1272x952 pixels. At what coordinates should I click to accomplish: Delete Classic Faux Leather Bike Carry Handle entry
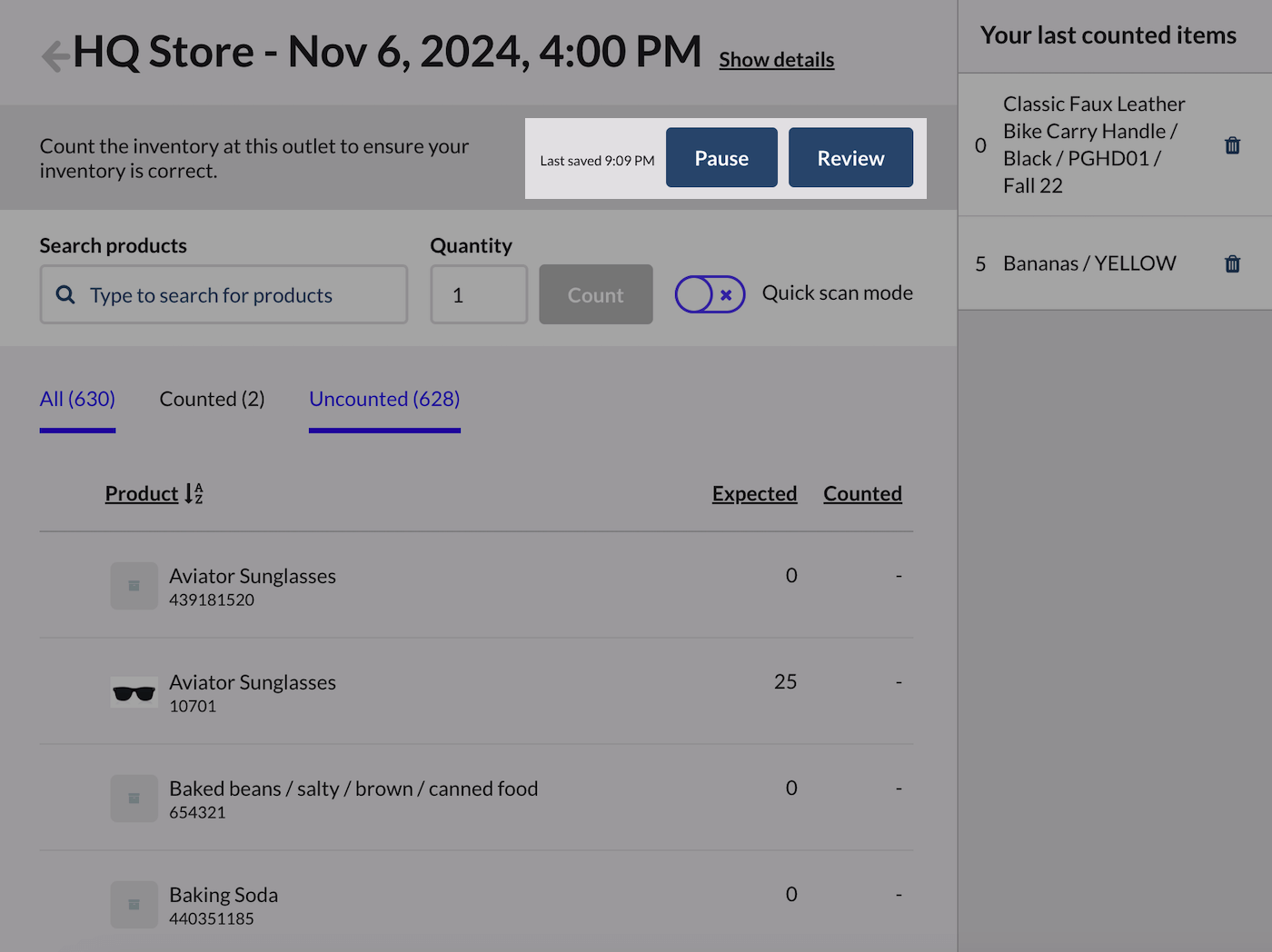point(1232,145)
